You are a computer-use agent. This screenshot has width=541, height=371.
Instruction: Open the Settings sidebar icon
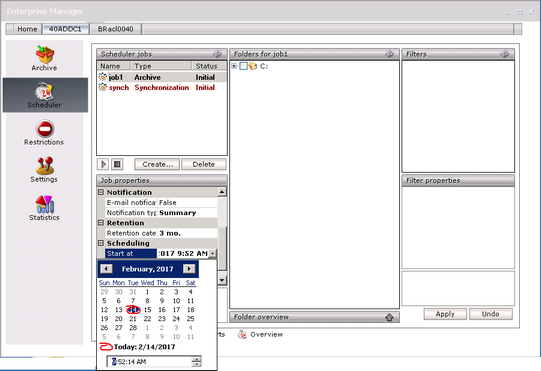coord(44,170)
